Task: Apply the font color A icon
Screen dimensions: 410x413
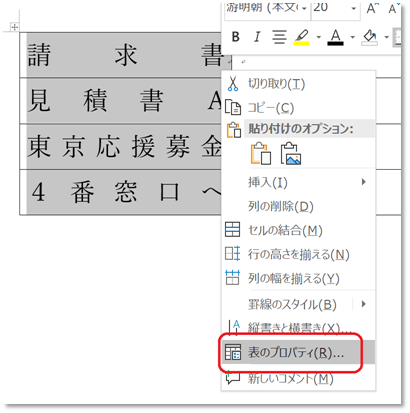Action: [335, 37]
